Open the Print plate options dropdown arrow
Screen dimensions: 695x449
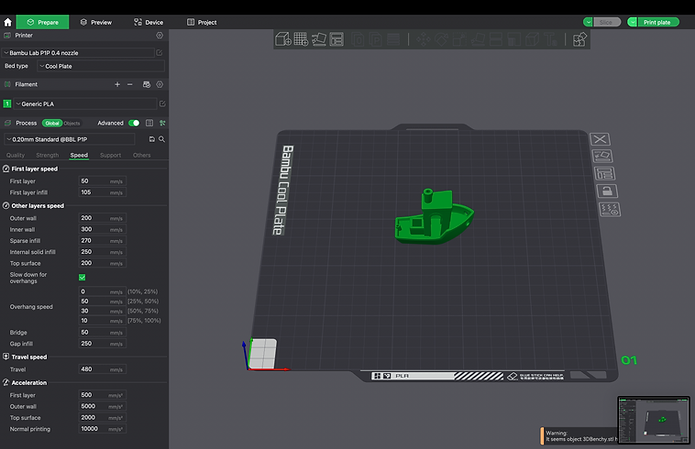632,22
